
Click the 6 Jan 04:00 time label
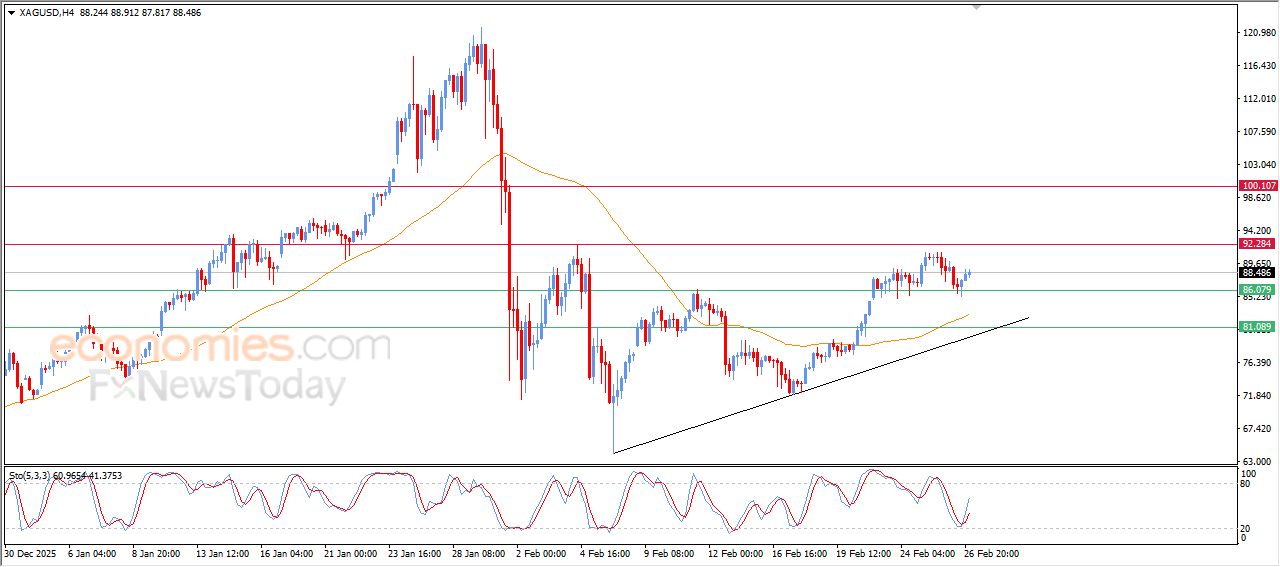tap(90, 553)
